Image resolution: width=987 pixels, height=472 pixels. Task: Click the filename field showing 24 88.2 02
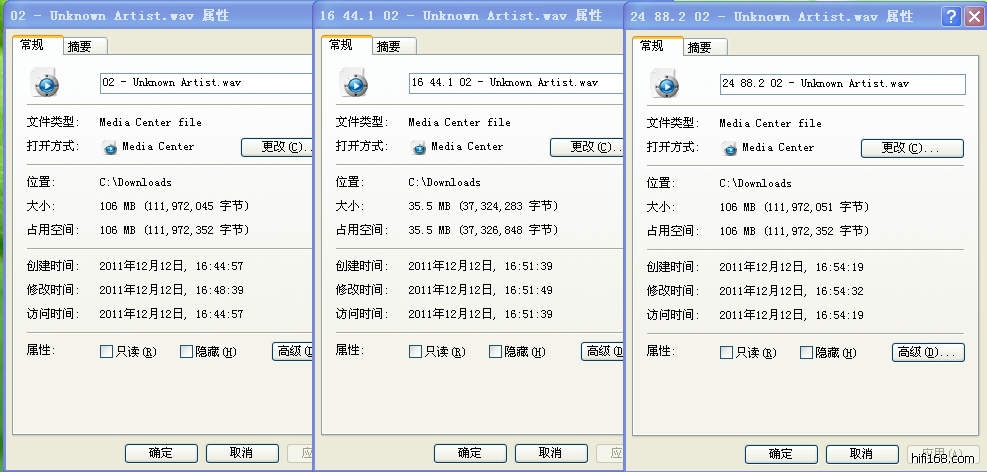click(842, 84)
